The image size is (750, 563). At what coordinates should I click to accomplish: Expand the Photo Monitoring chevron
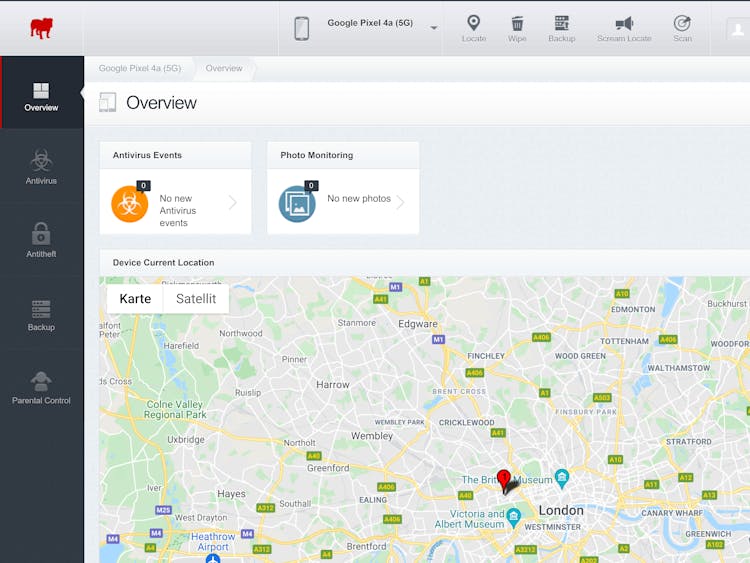tap(400, 203)
